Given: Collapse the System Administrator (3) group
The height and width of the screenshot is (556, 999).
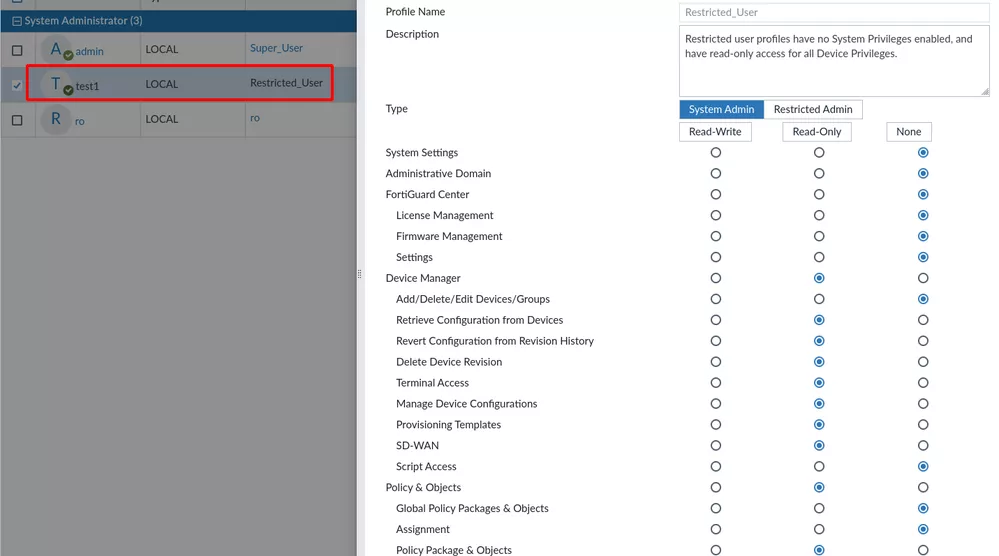Looking at the screenshot, I should (x=17, y=21).
